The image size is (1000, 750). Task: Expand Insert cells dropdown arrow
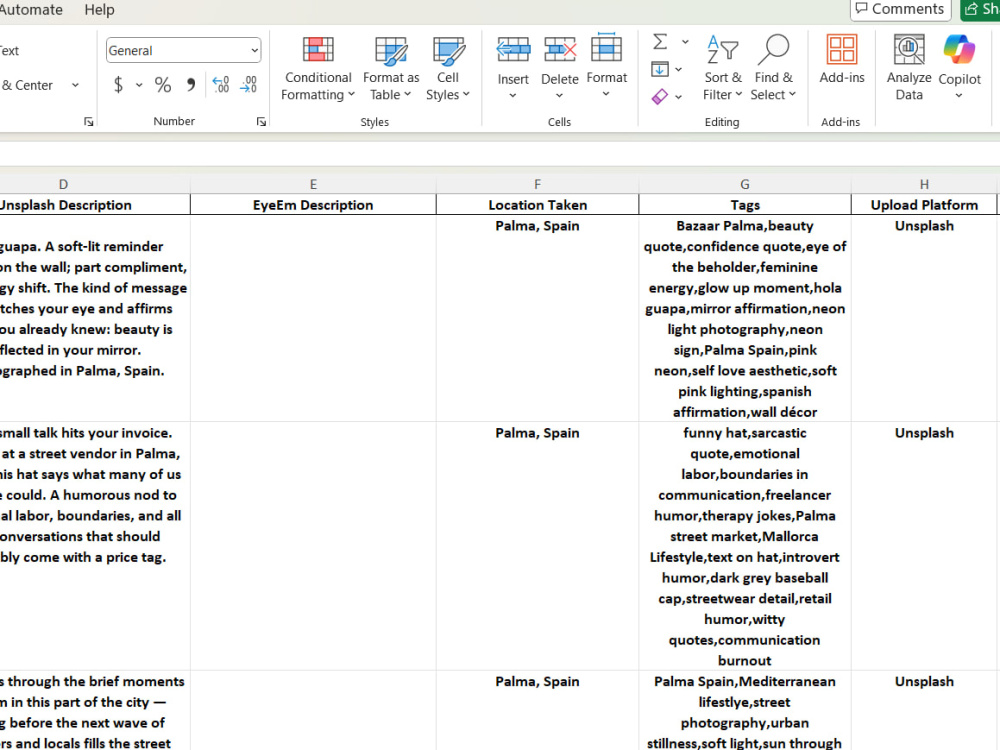click(x=513, y=96)
